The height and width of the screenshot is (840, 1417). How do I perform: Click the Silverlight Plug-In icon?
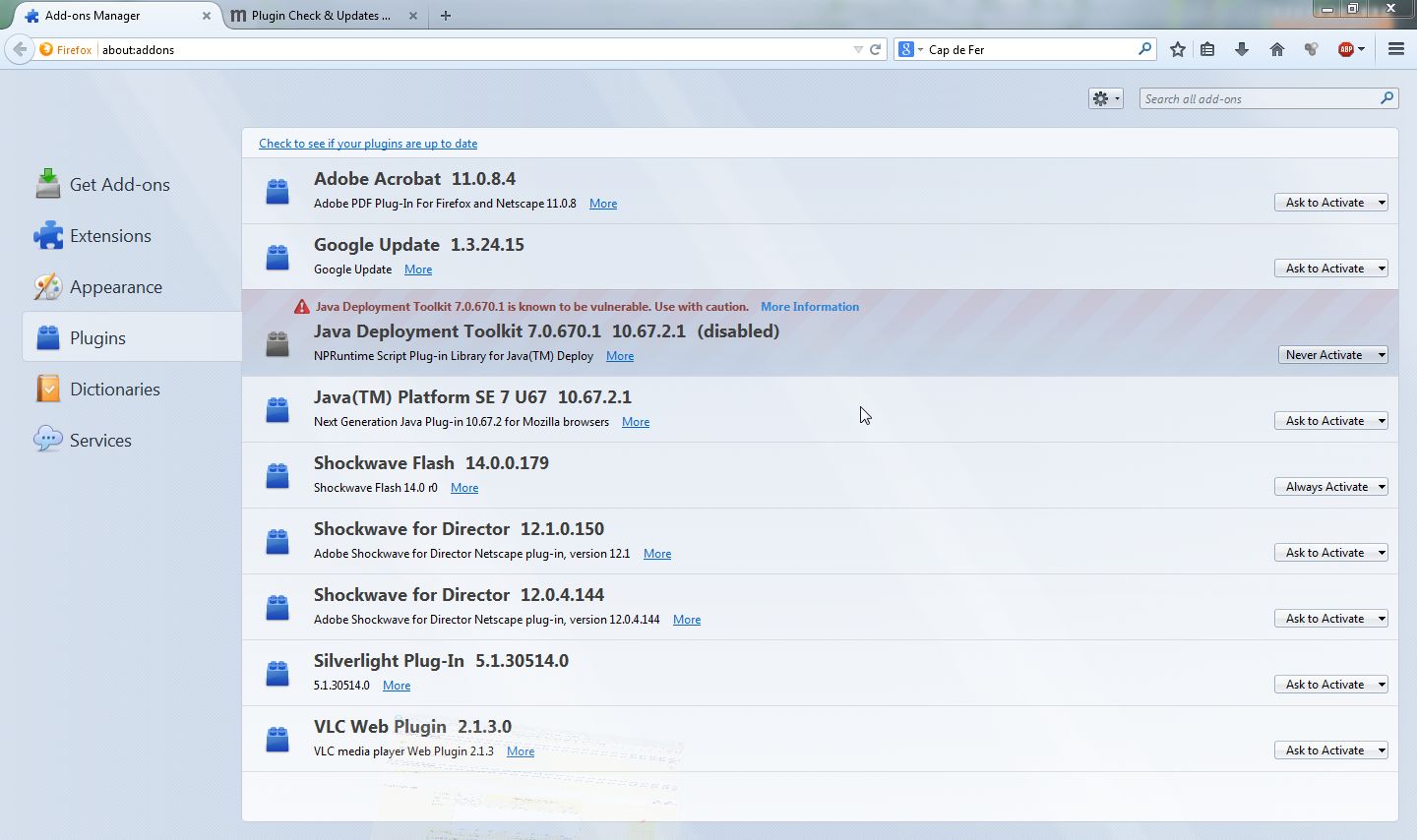click(x=277, y=673)
